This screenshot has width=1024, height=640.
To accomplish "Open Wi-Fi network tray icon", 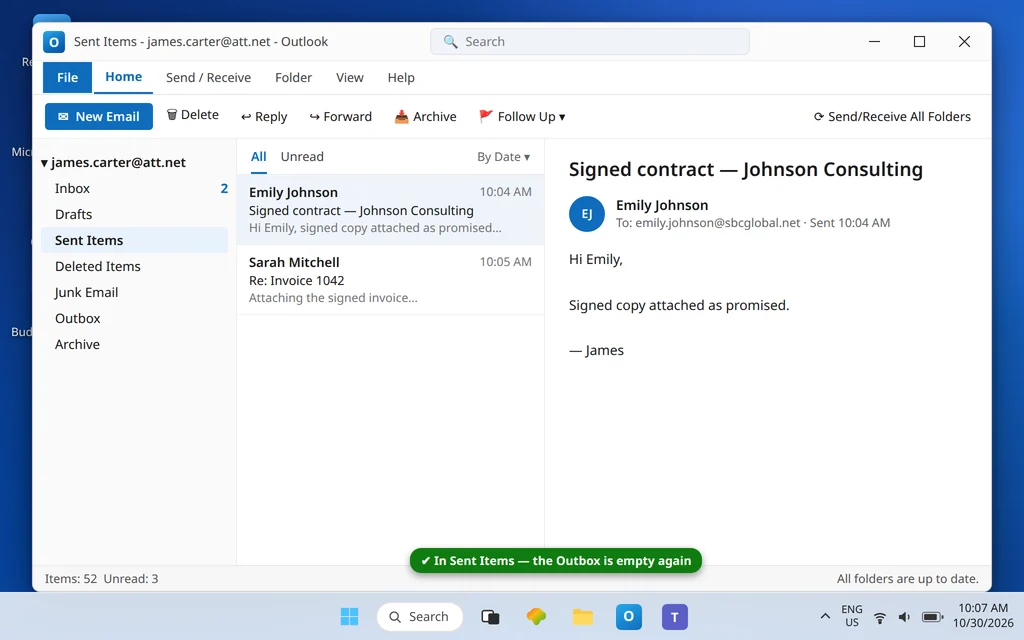I will [x=880, y=617].
